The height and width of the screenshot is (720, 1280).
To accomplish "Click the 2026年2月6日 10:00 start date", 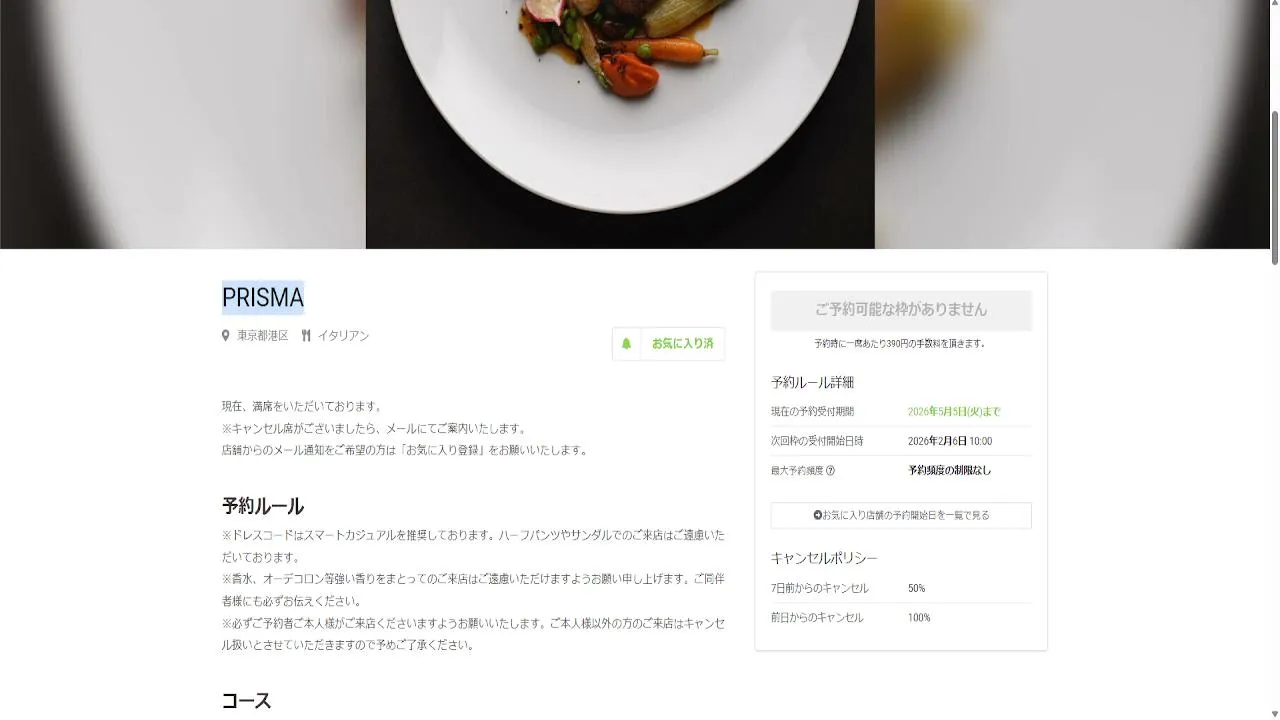I will point(950,441).
